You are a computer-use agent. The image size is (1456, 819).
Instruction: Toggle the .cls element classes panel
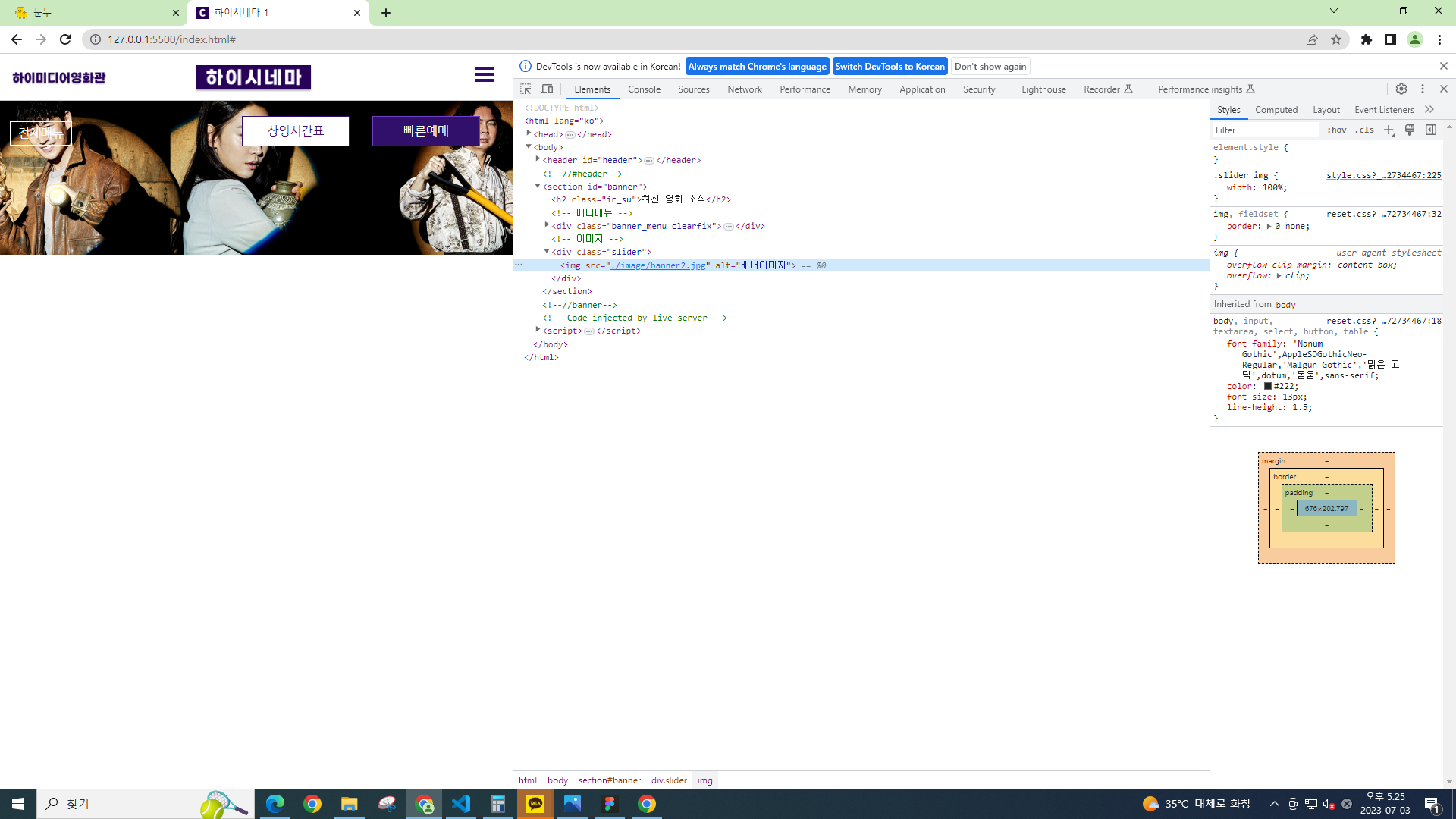coord(1365,130)
